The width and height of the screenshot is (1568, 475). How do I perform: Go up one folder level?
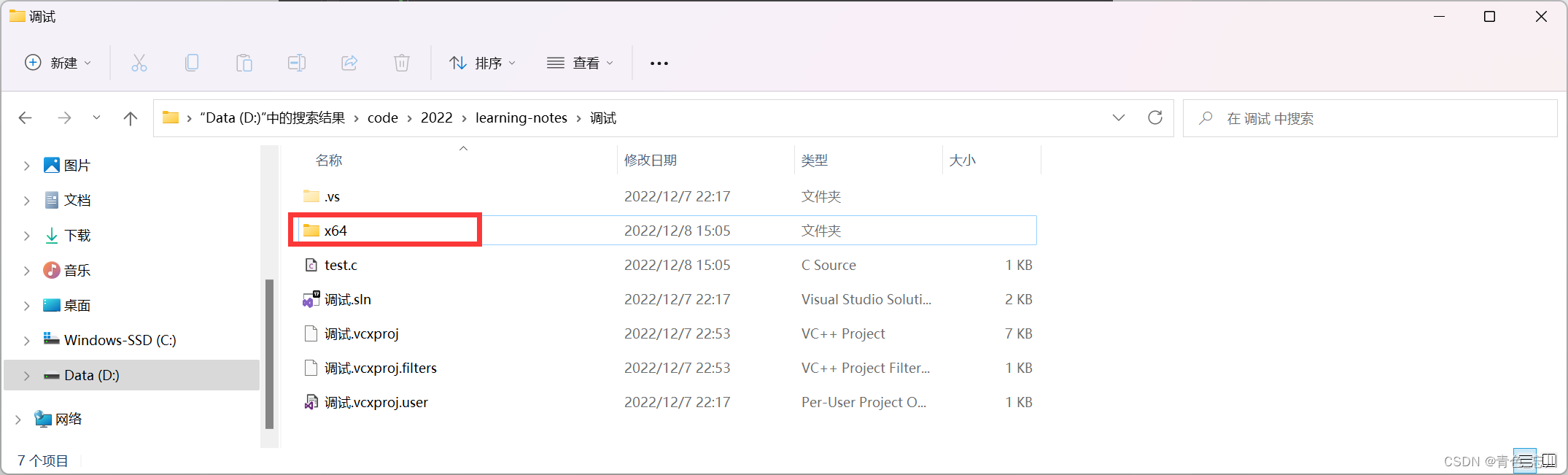pyautogui.click(x=131, y=118)
